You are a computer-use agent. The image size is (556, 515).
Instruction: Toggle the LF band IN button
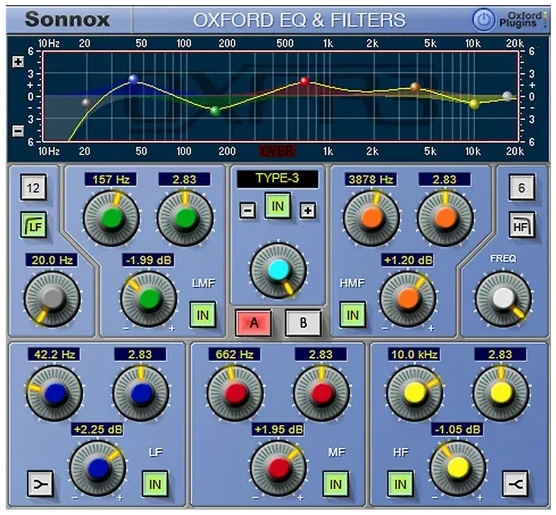click(155, 484)
